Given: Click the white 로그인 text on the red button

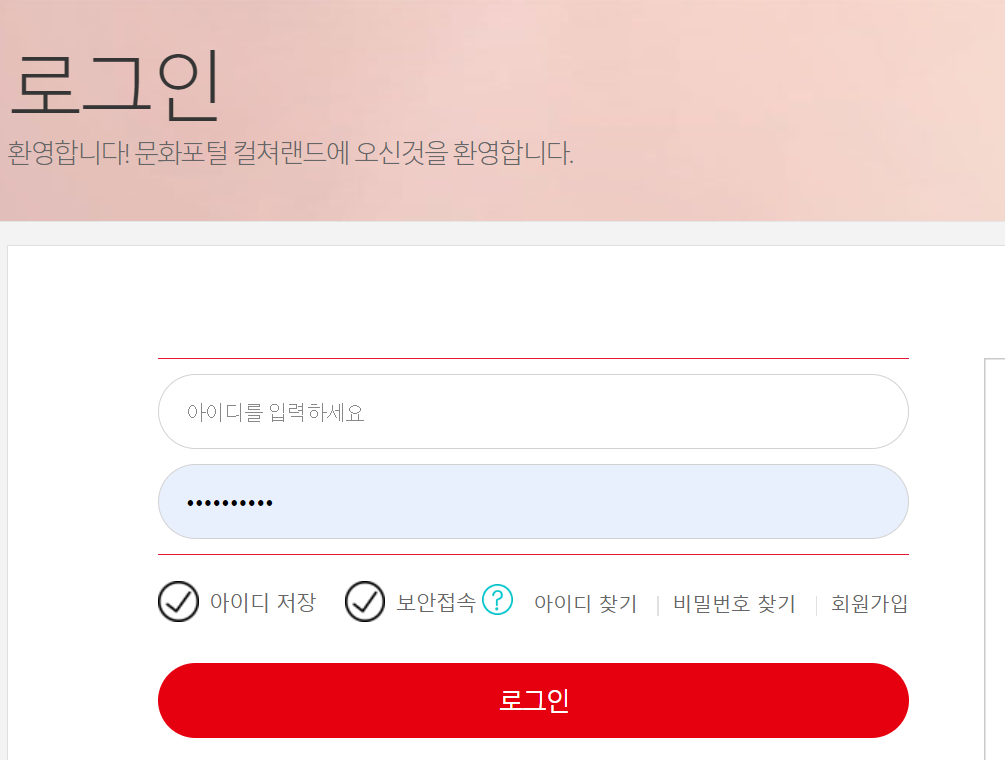Looking at the screenshot, I should click(x=534, y=700).
